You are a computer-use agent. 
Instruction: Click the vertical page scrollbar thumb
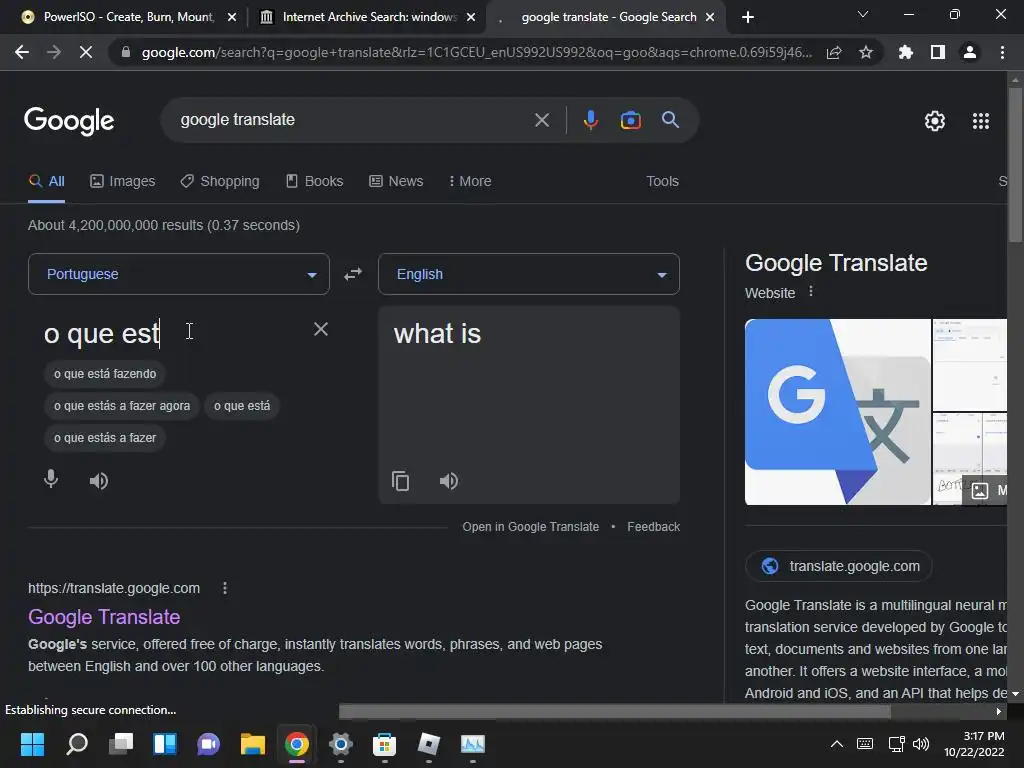tap(1015, 165)
